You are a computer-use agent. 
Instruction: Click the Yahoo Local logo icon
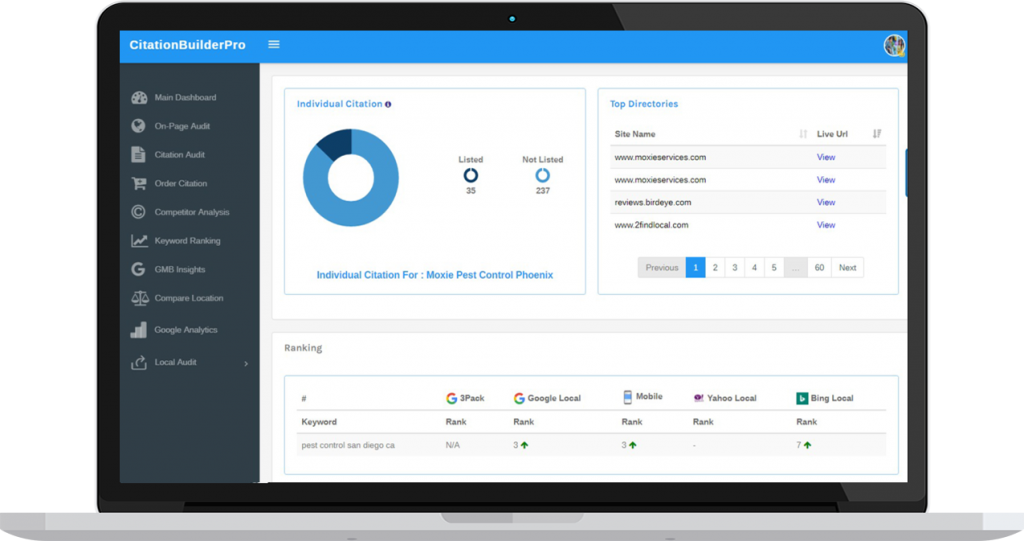(698, 398)
